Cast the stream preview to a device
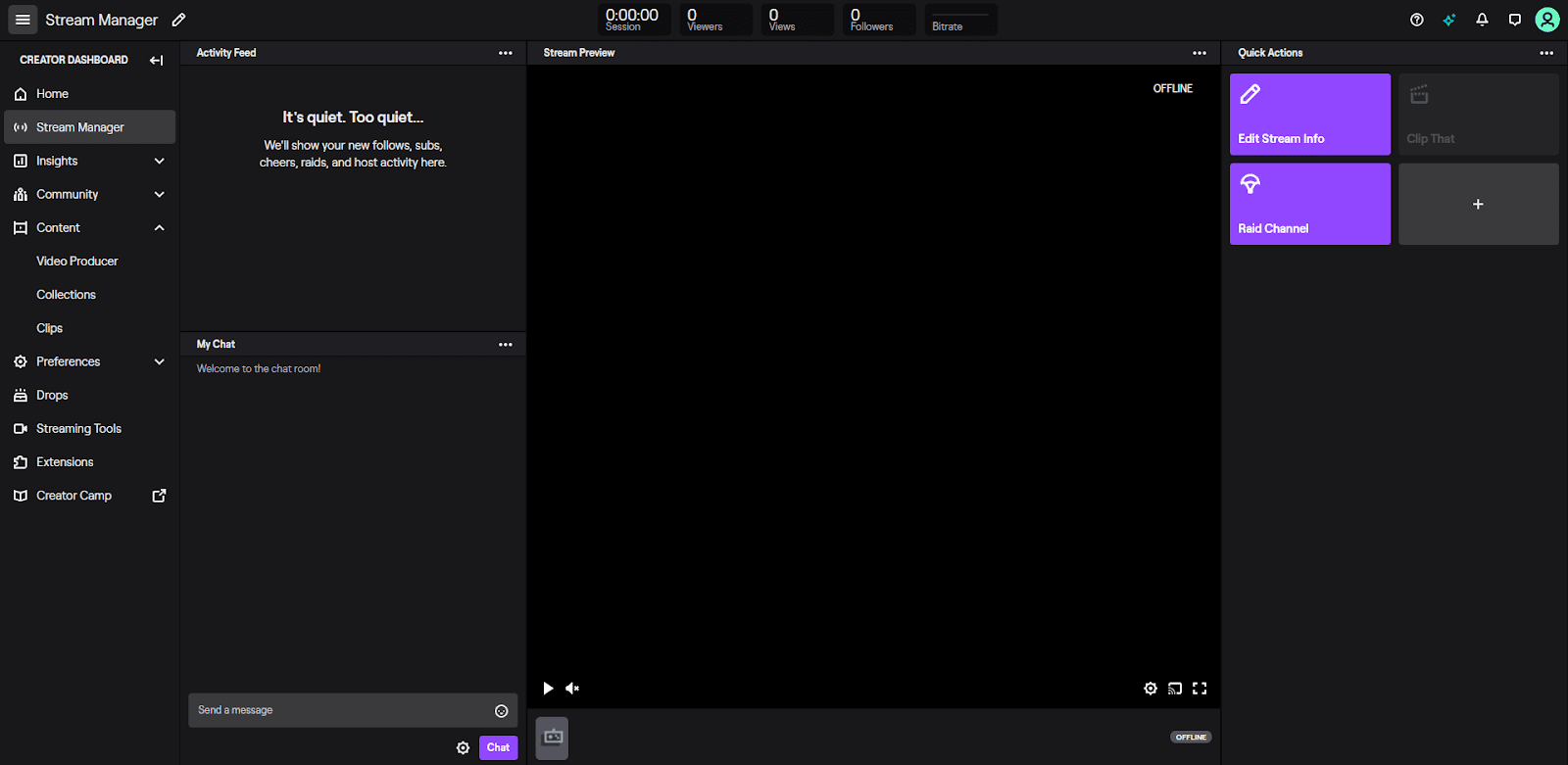 coord(1175,689)
